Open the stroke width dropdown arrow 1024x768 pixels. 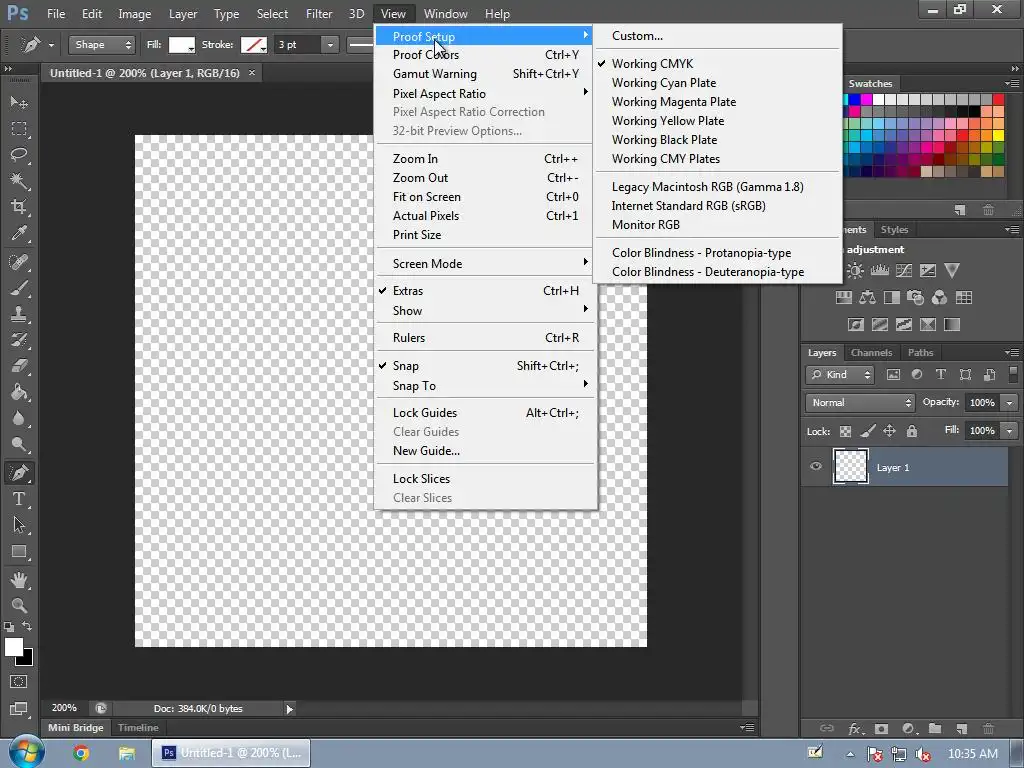[330, 44]
